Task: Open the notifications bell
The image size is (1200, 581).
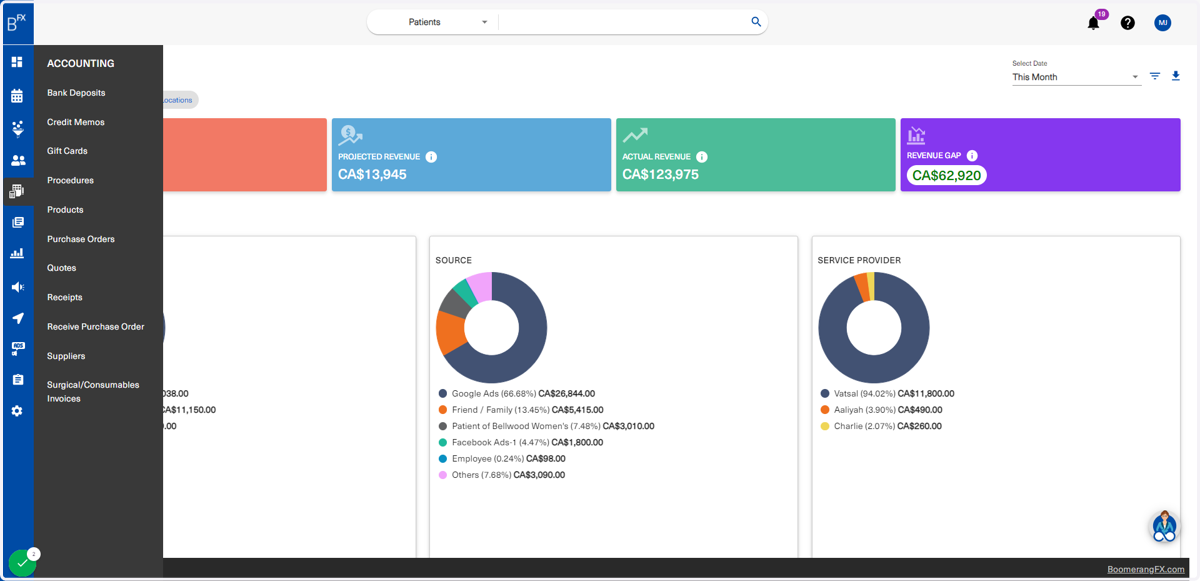Action: [x=1093, y=23]
